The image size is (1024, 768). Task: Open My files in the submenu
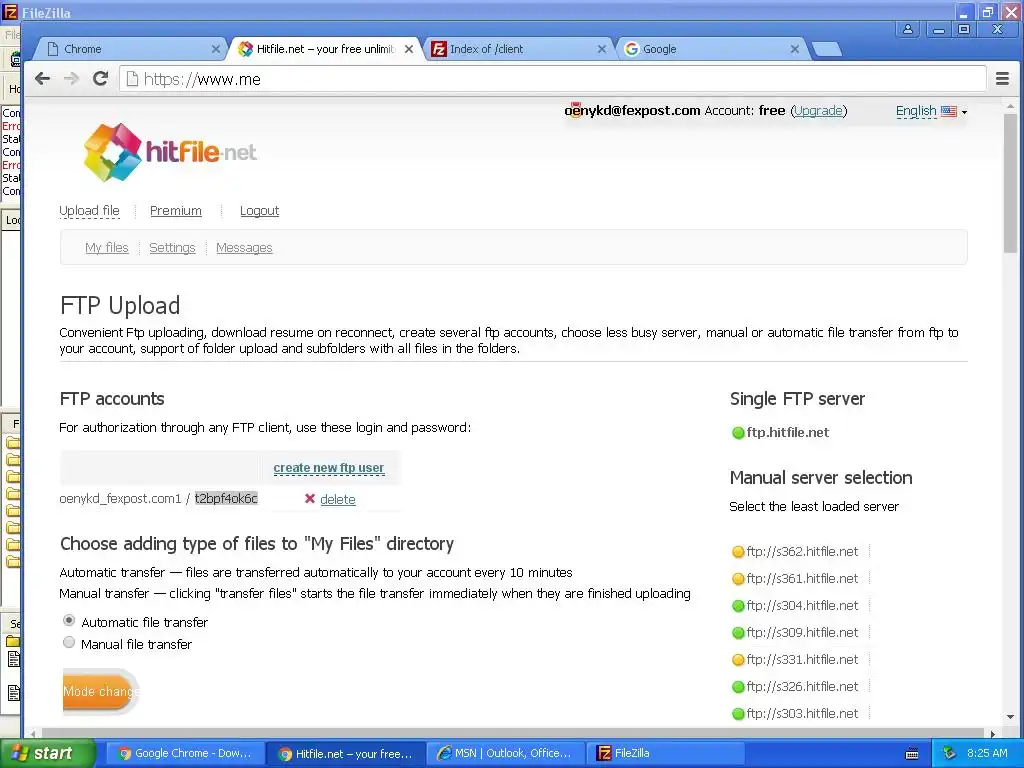click(x=106, y=248)
